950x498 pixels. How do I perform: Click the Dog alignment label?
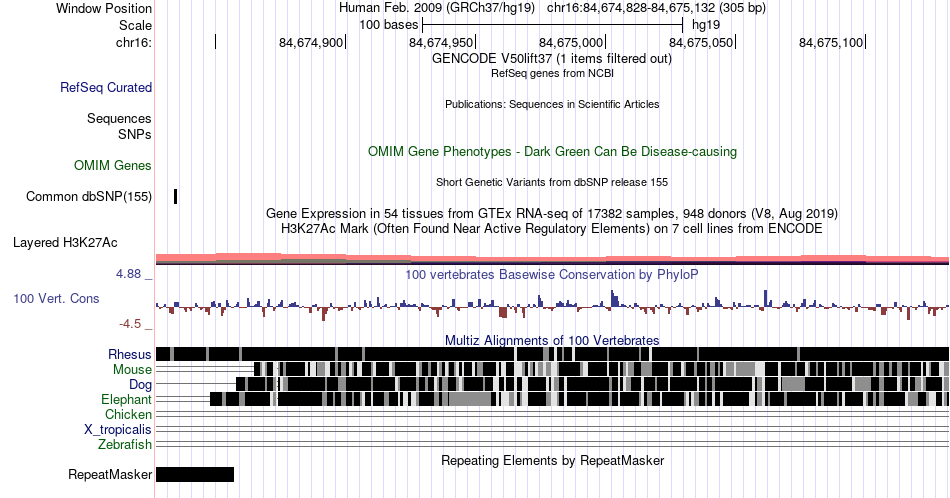(x=140, y=384)
